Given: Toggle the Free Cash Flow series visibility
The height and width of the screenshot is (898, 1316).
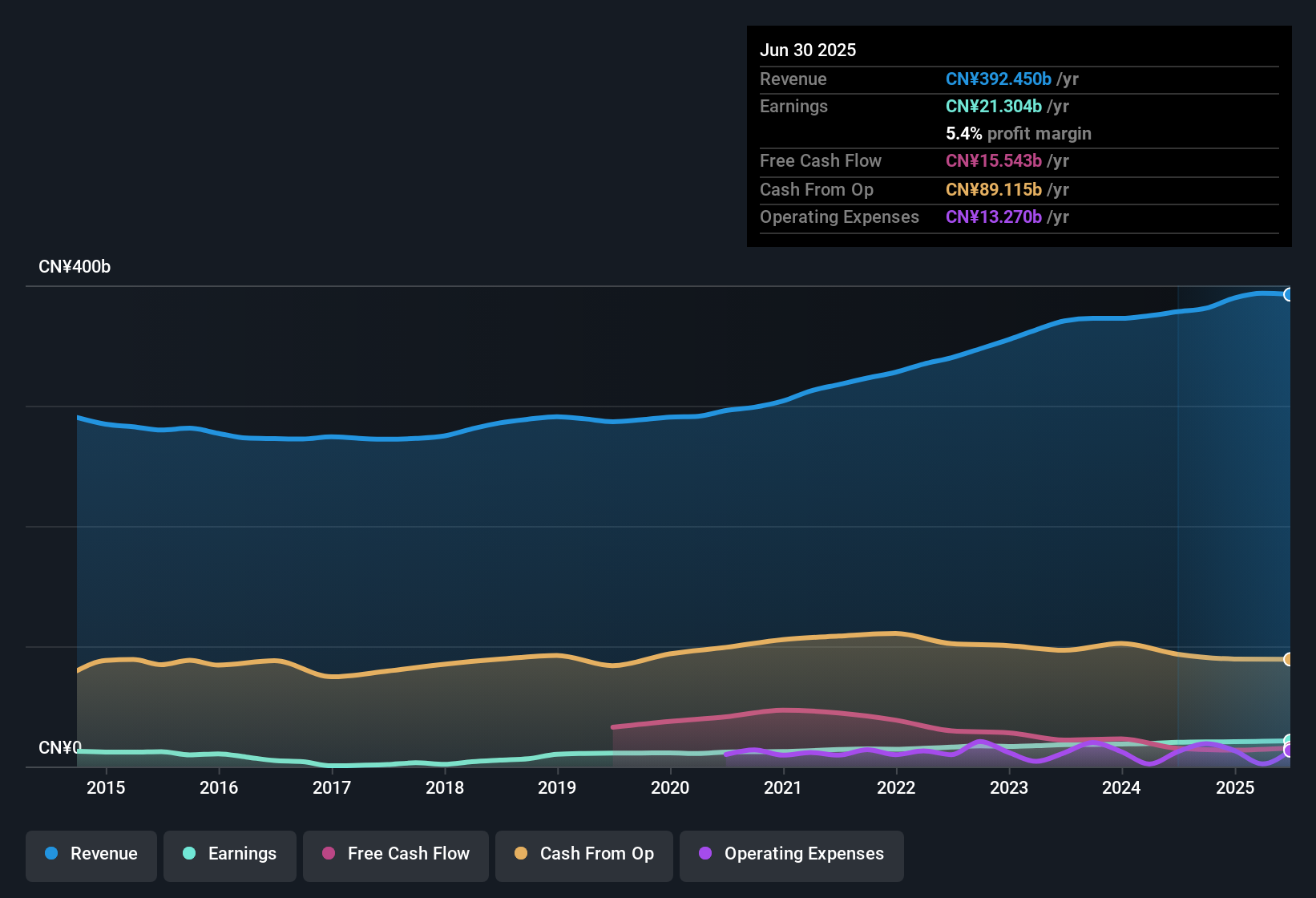Looking at the screenshot, I should [x=395, y=854].
